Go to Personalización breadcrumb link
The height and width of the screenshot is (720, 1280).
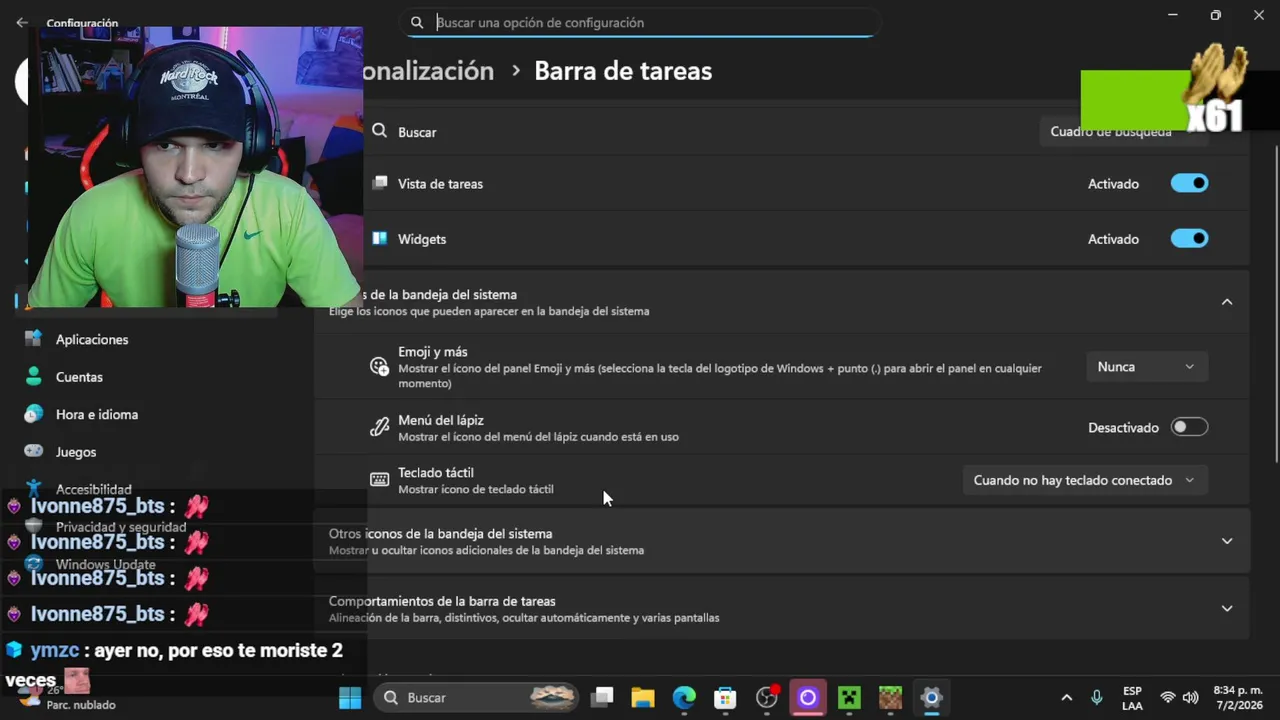(429, 71)
